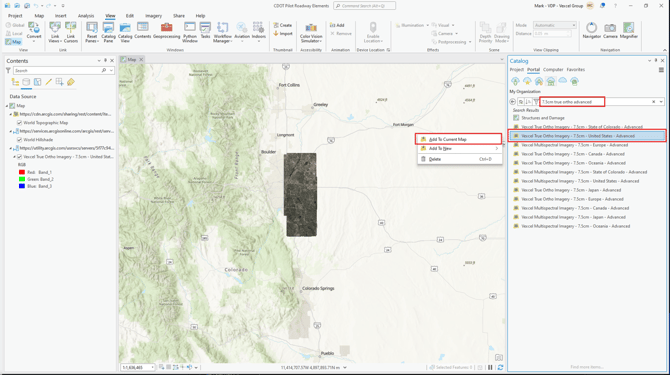
Task: Collapse the Map node in Contents
Action: coord(7,105)
